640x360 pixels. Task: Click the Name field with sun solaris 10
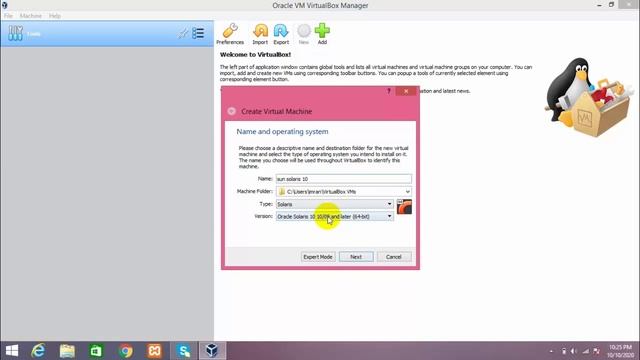344,179
